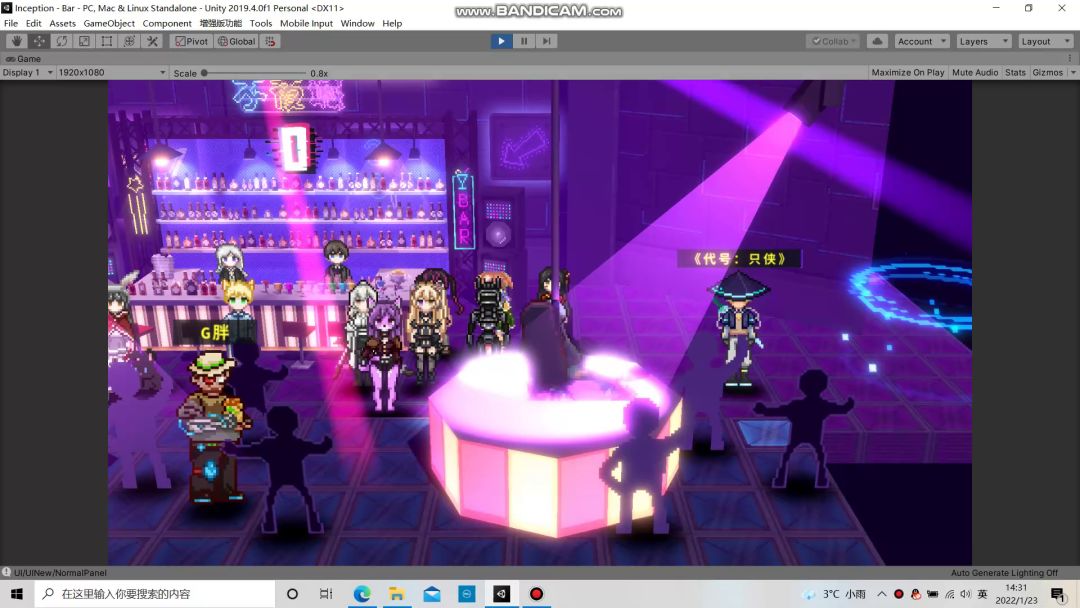This screenshot has height=608, width=1080.
Task: Open the Component menu
Action: tap(167, 23)
